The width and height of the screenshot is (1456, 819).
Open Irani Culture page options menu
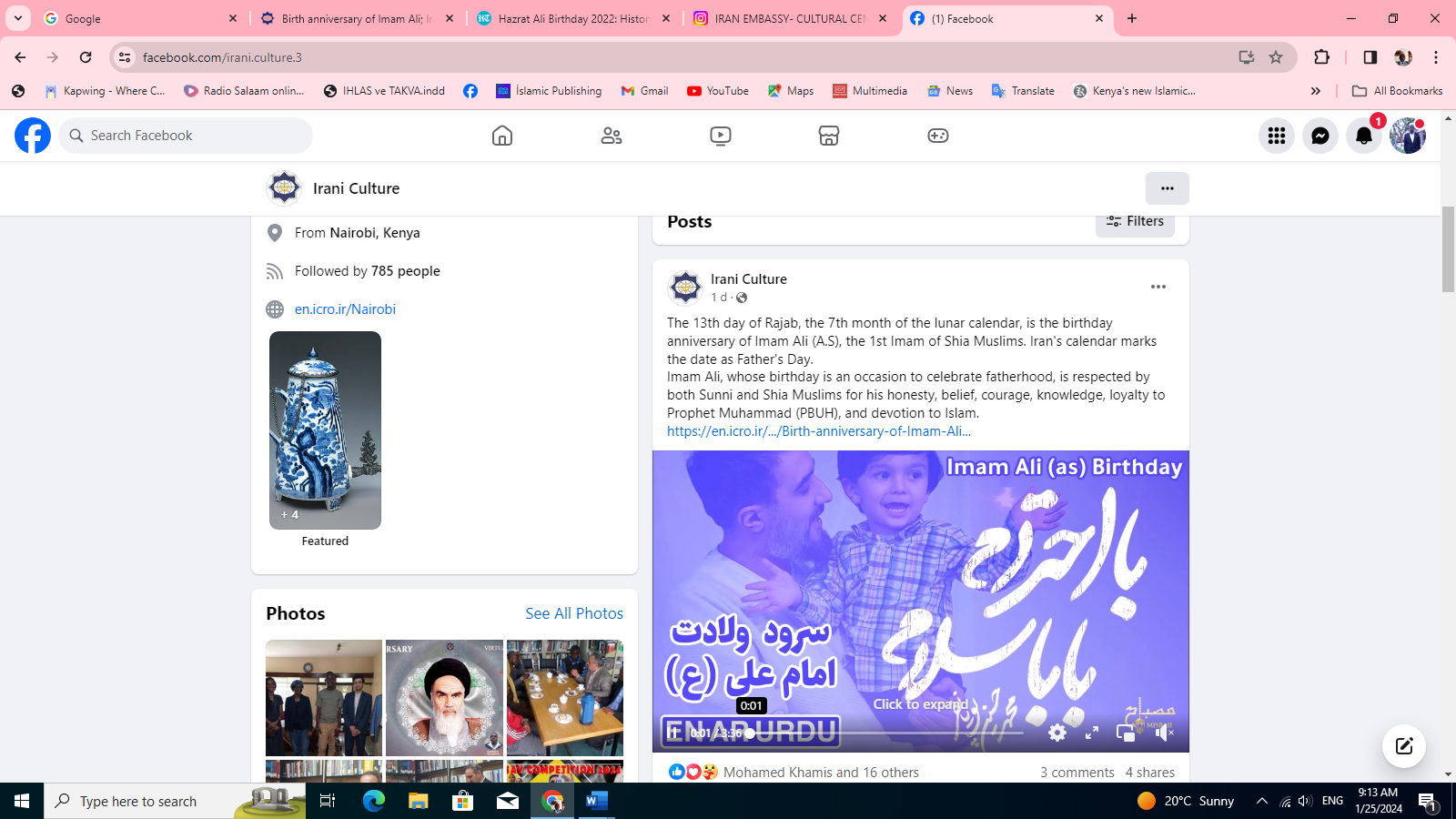(1167, 188)
